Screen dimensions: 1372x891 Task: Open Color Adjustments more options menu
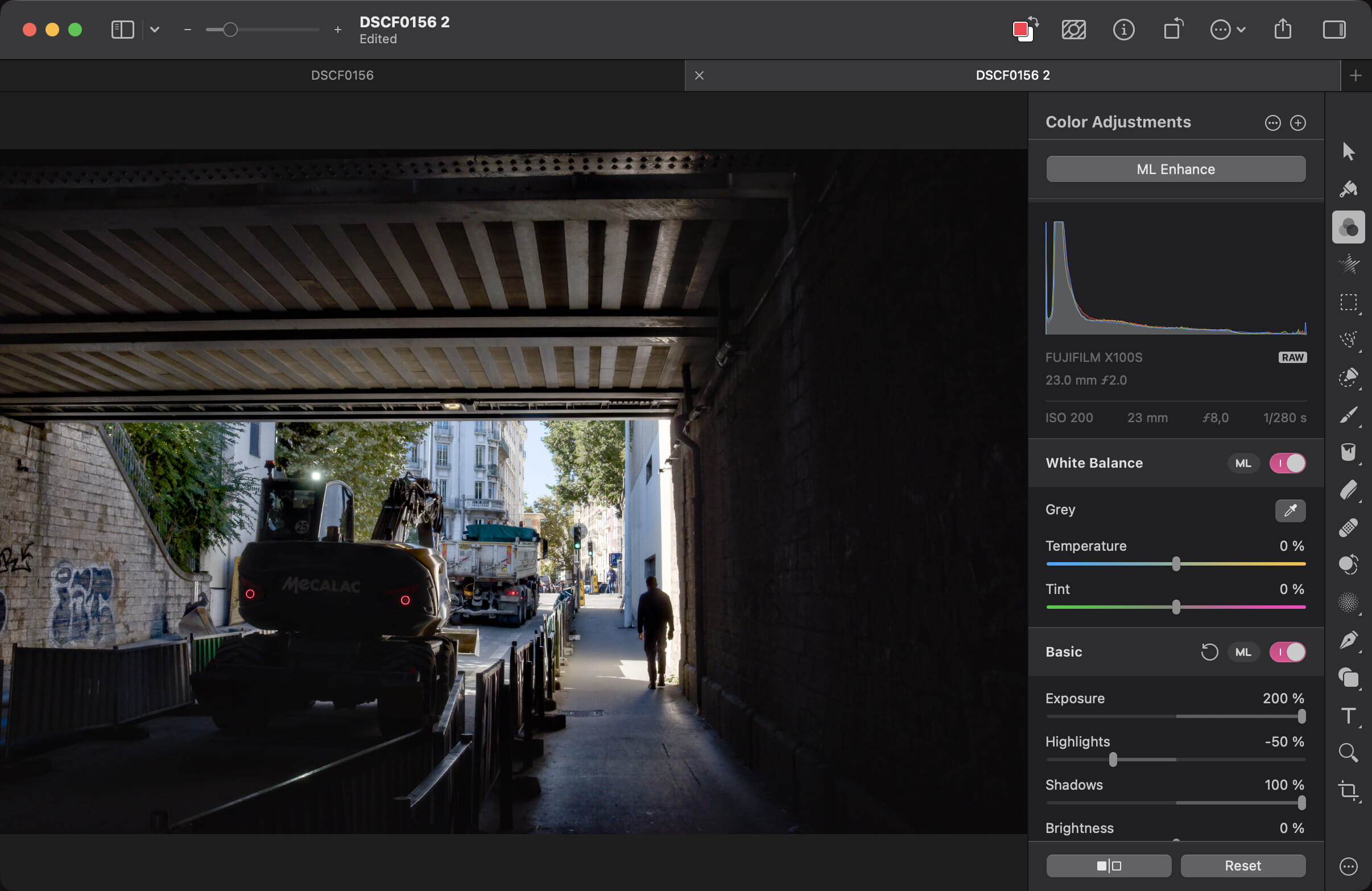pos(1272,123)
